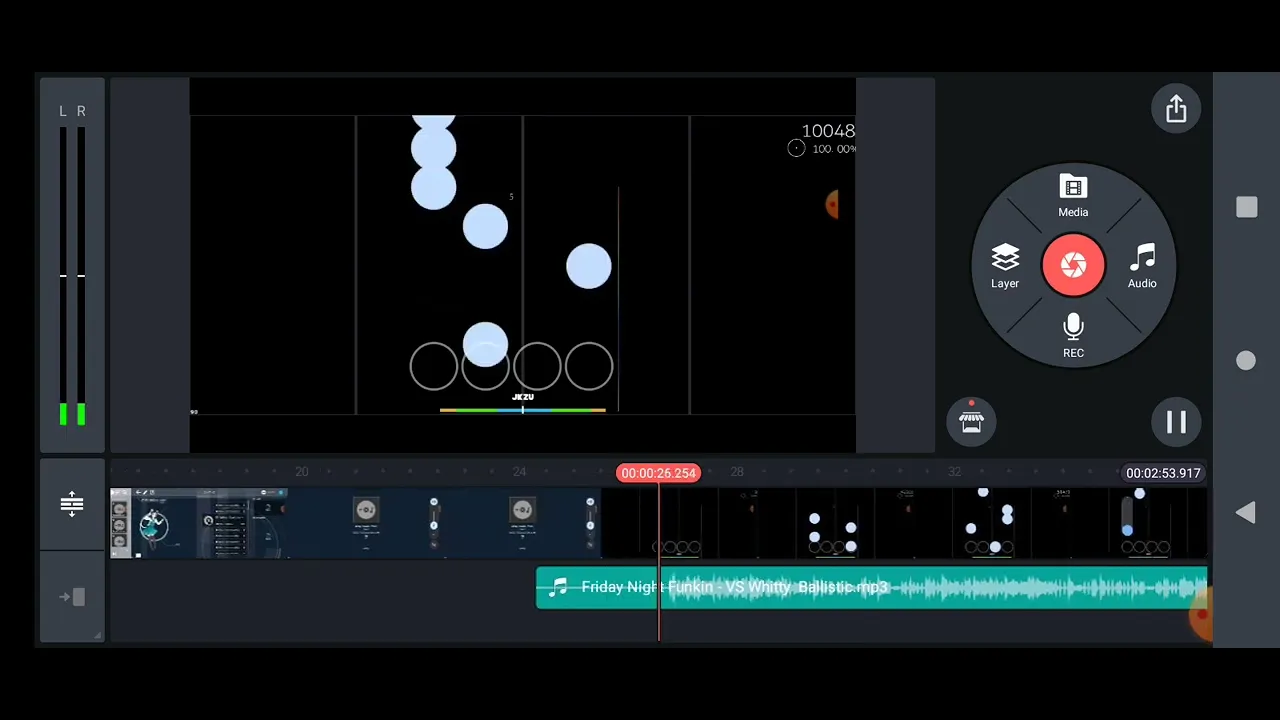Click the 20 second ruler mark
The image size is (1280, 720).
(x=302, y=472)
